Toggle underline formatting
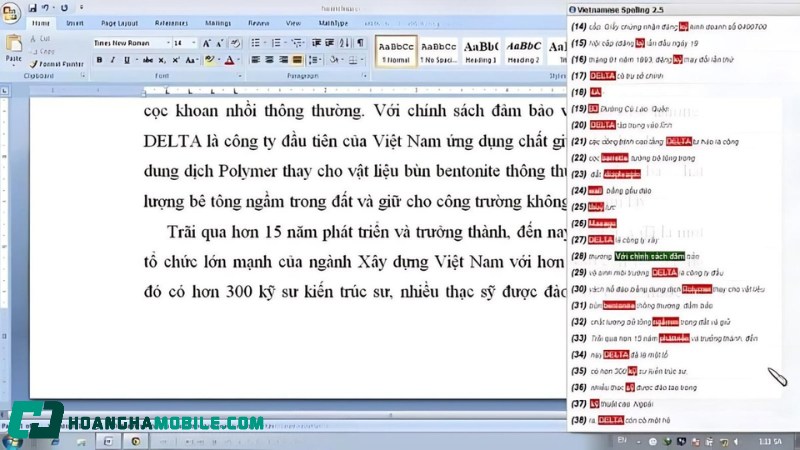The width and height of the screenshot is (800, 450). click(x=127, y=60)
